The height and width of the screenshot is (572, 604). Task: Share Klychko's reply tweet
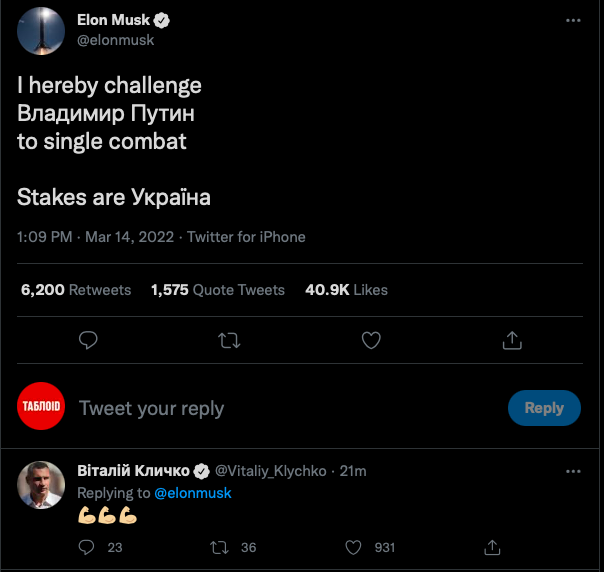point(492,547)
